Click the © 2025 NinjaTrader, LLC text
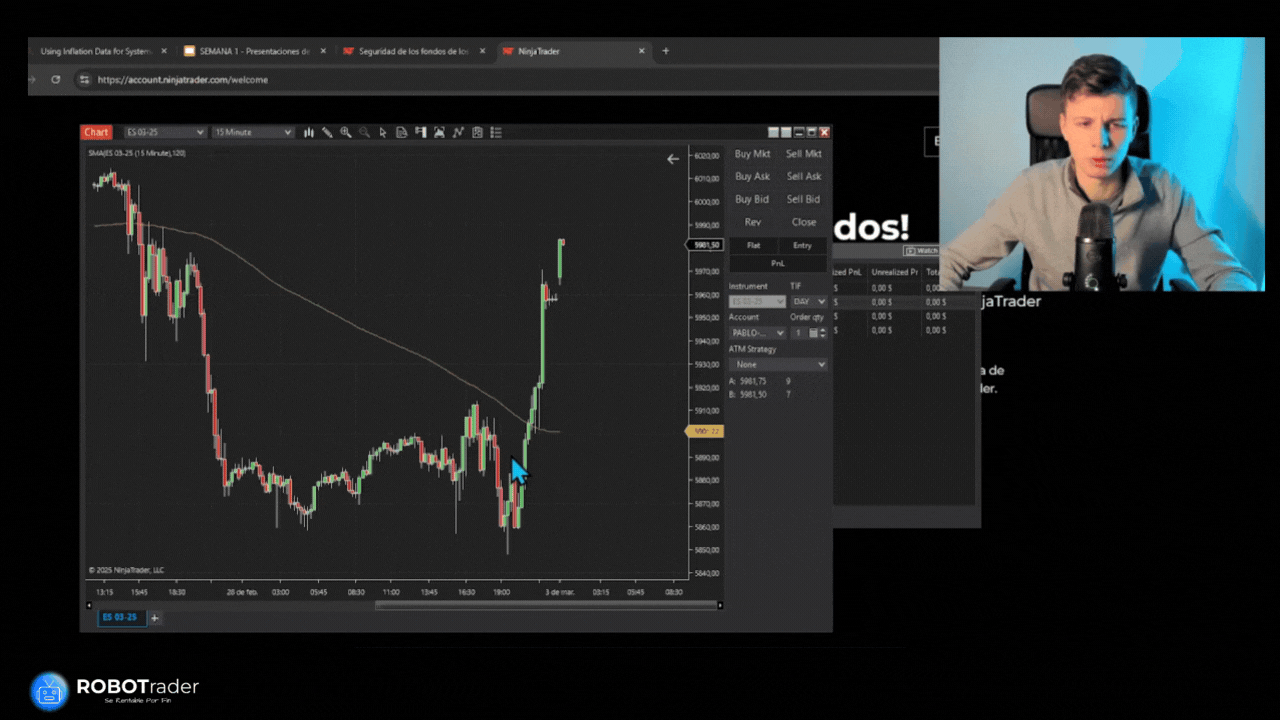 pos(126,570)
